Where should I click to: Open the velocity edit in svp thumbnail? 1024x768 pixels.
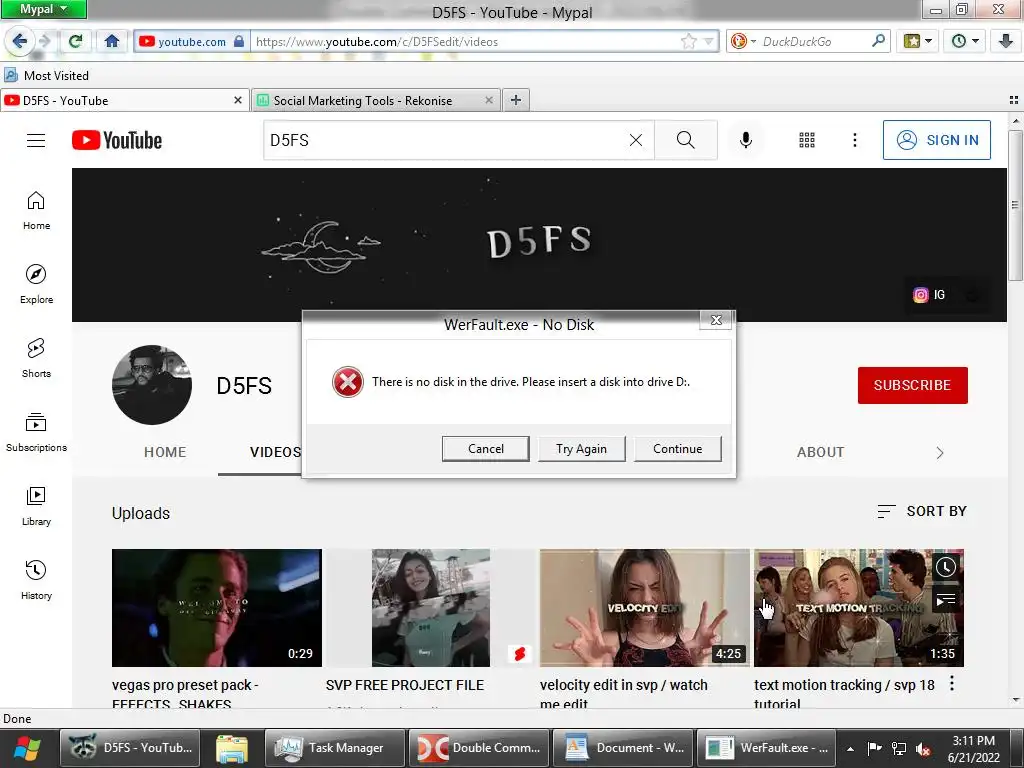pyautogui.click(x=645, y=607)
